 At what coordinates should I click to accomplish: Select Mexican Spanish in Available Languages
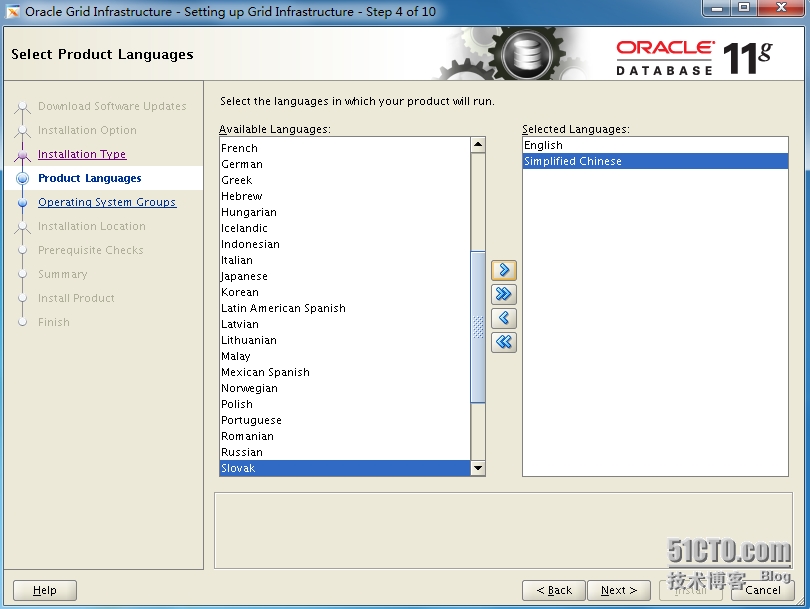pyautogui.click(x=345, y=372)
